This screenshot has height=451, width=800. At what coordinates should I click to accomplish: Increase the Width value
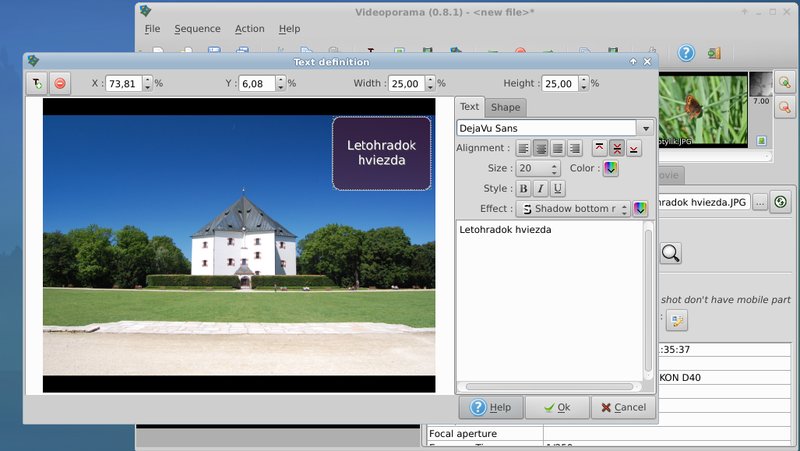click(x=431, y=80)
